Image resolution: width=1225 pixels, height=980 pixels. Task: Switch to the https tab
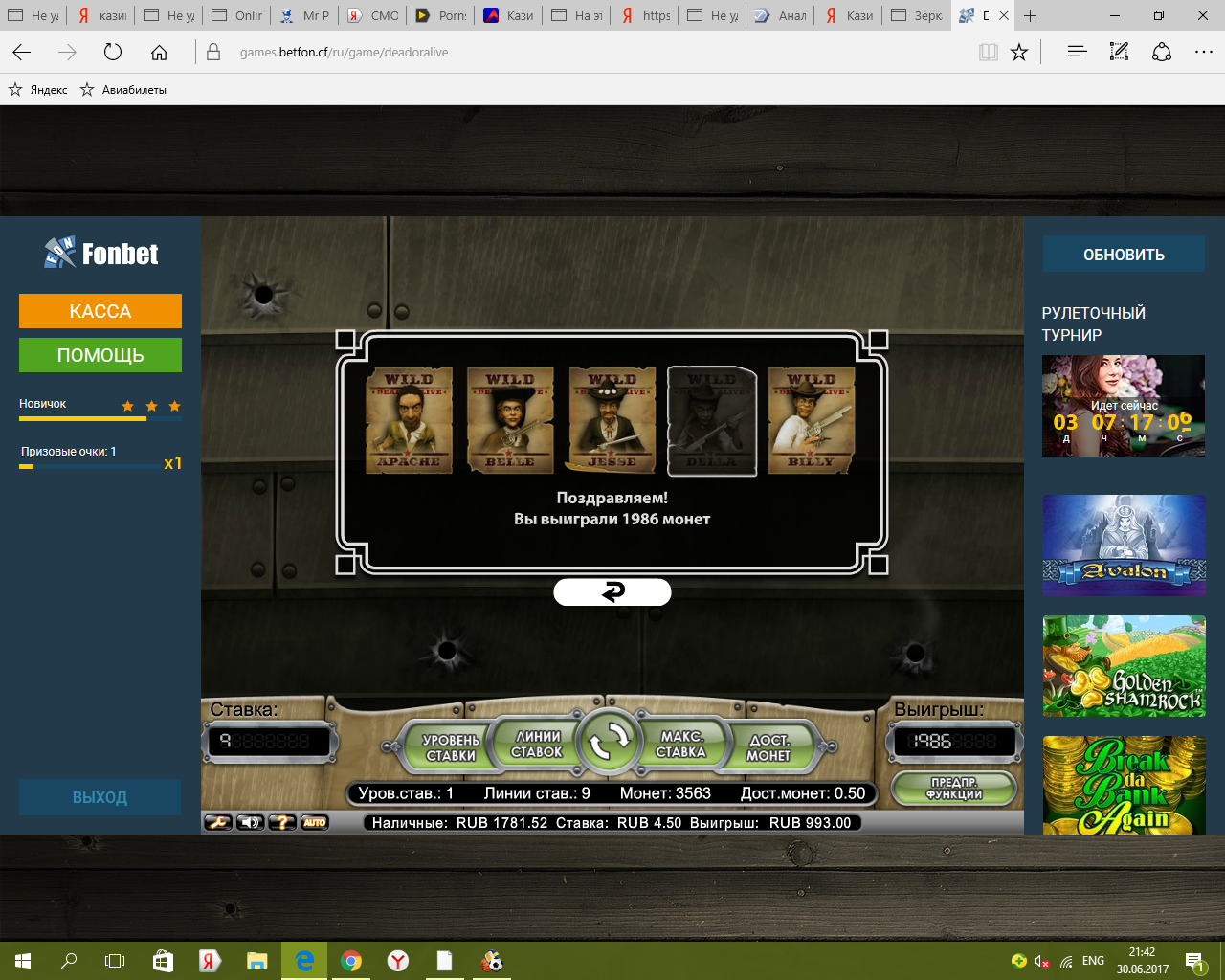[x=644, y=15]
